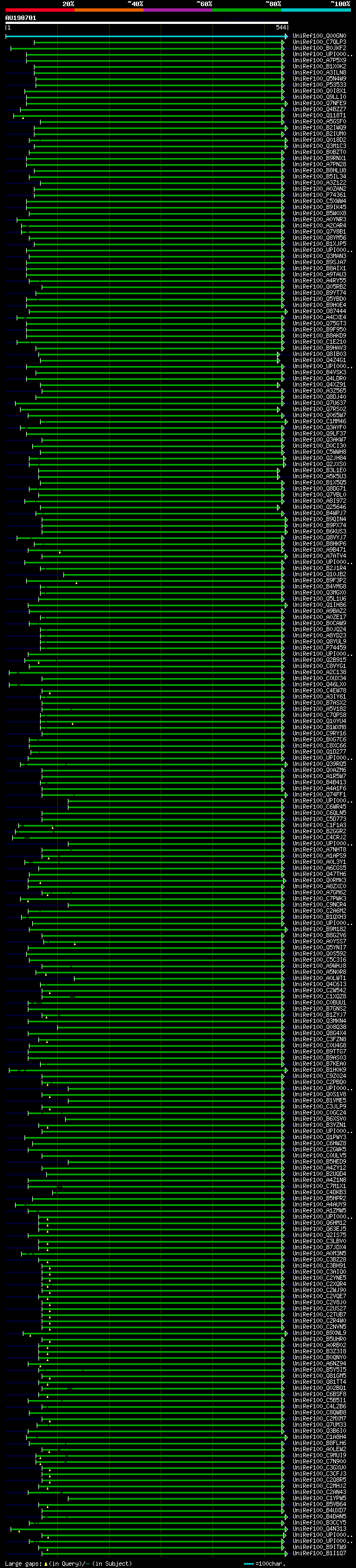Select hit label UniRef100_Q3M1C3

coord(319,147)
